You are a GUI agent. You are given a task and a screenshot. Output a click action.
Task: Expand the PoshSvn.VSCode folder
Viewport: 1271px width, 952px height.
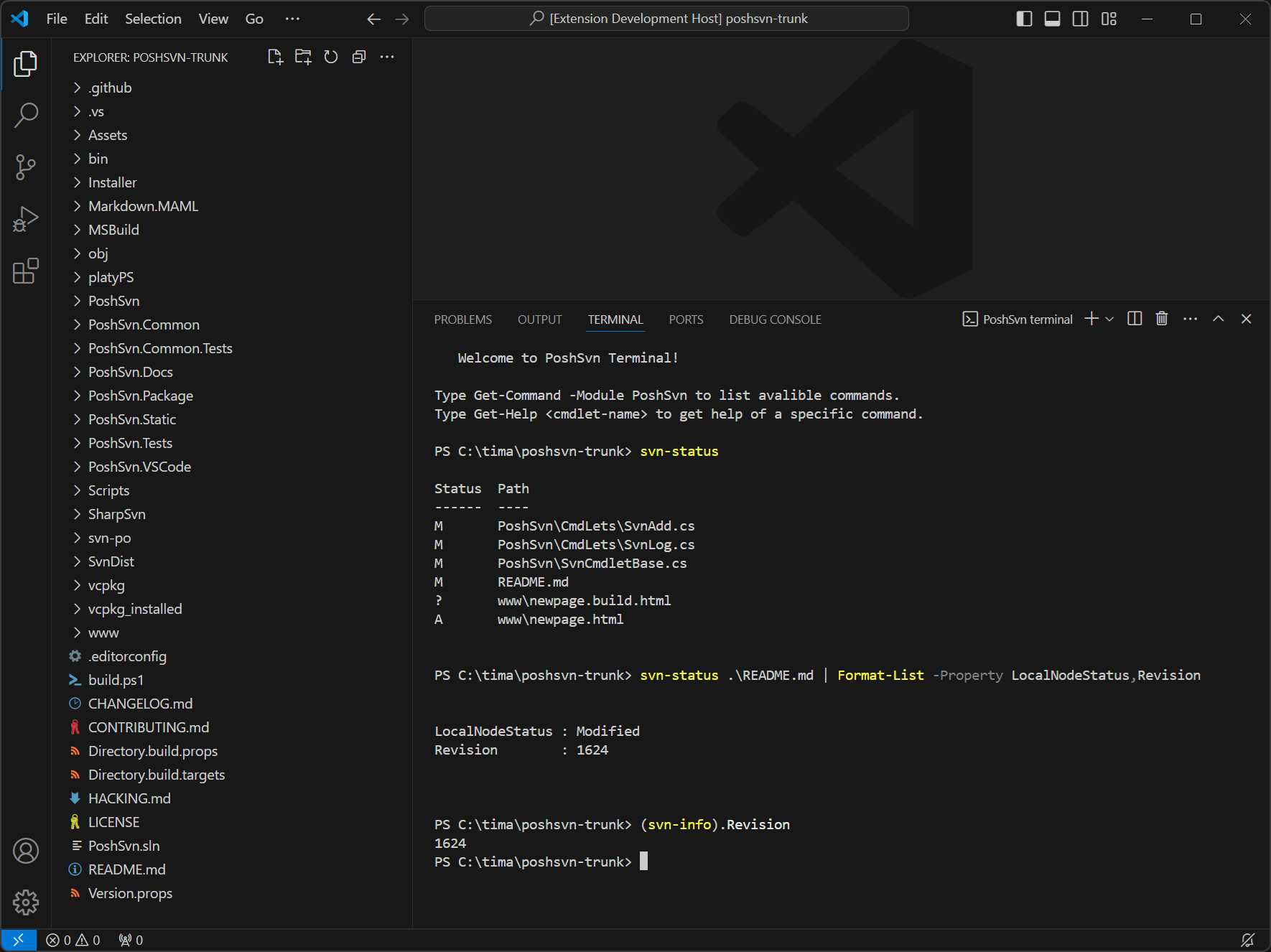pos(232,467)
